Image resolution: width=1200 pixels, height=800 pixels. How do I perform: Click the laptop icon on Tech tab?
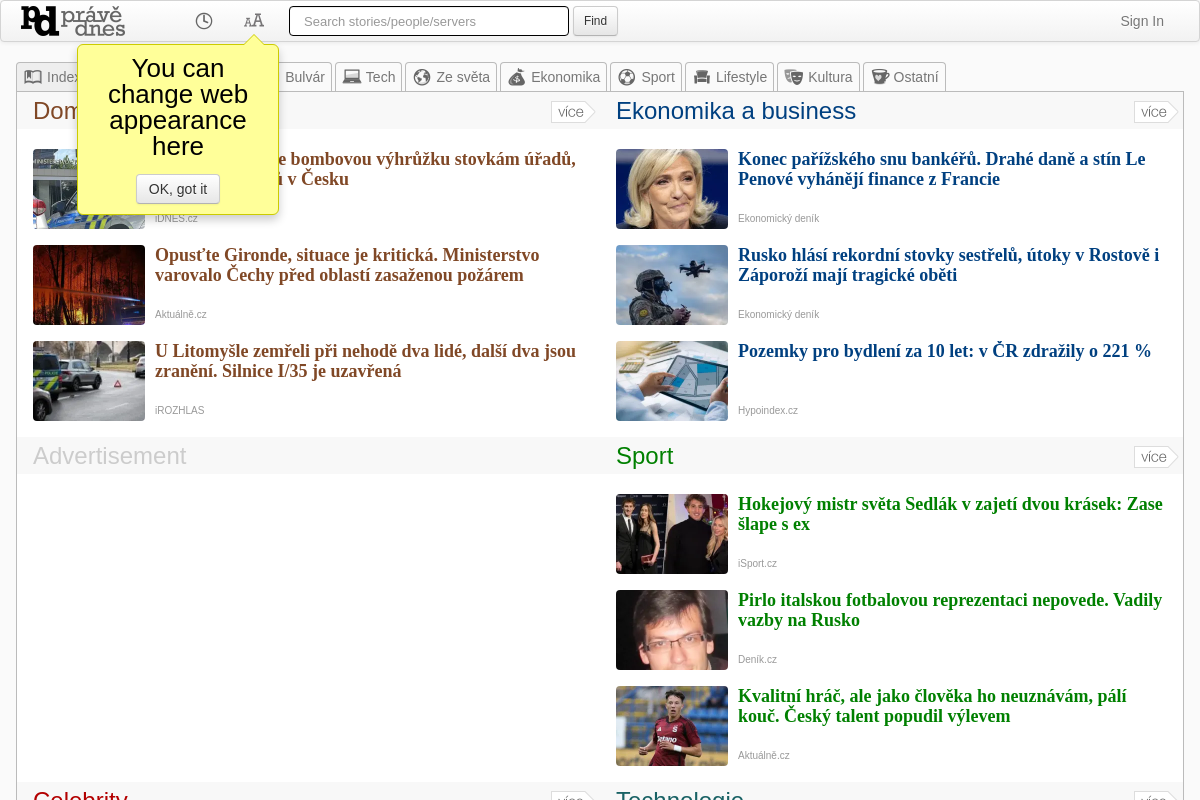click(x=351, y=77)
